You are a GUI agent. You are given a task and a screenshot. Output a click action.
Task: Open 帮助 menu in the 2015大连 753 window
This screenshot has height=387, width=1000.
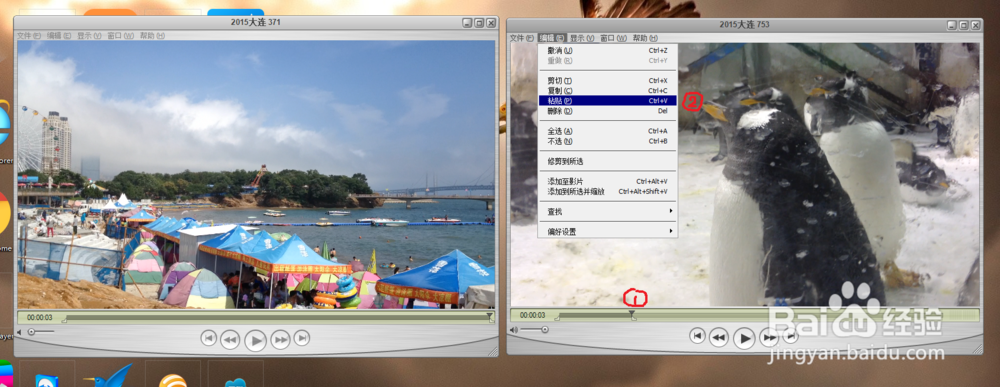645,38
